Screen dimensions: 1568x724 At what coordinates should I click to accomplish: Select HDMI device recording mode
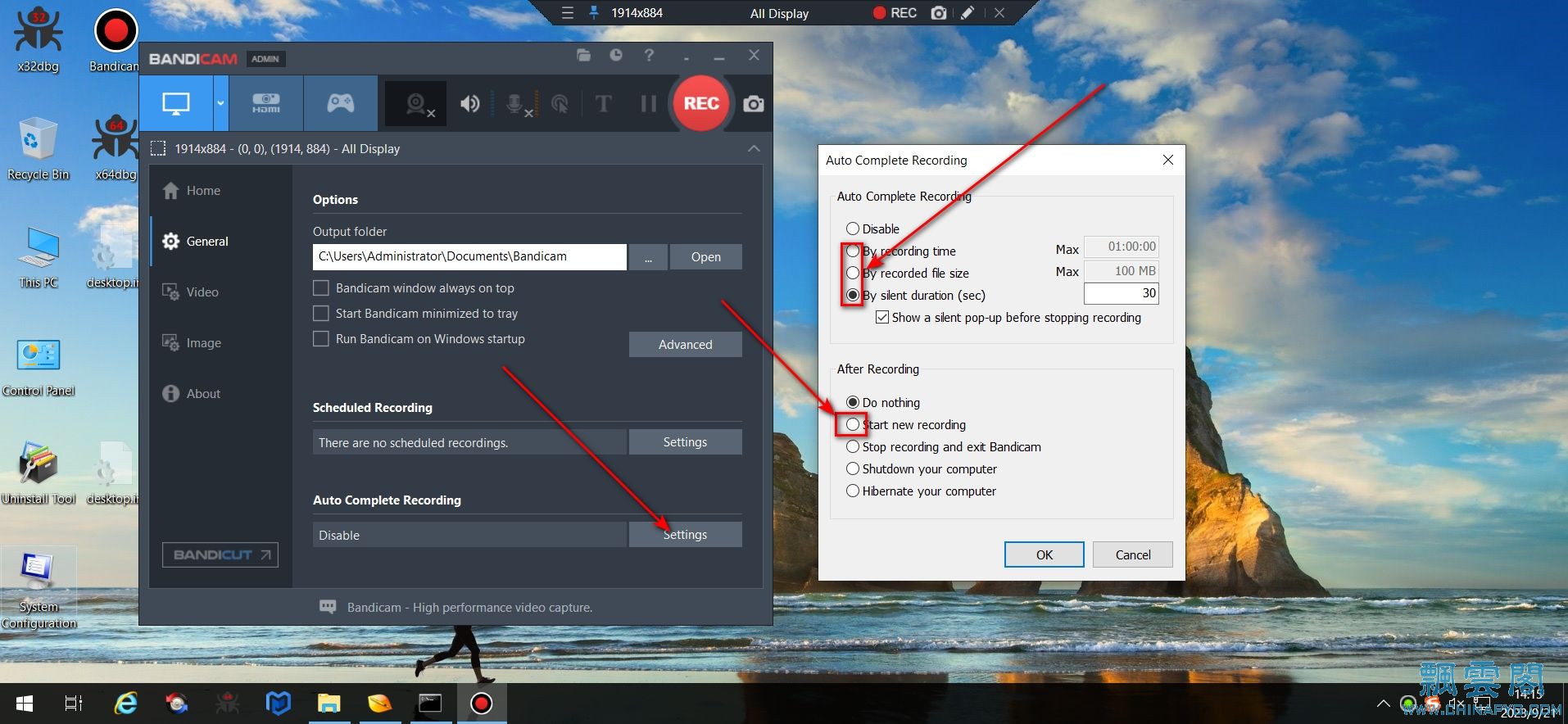266,103
